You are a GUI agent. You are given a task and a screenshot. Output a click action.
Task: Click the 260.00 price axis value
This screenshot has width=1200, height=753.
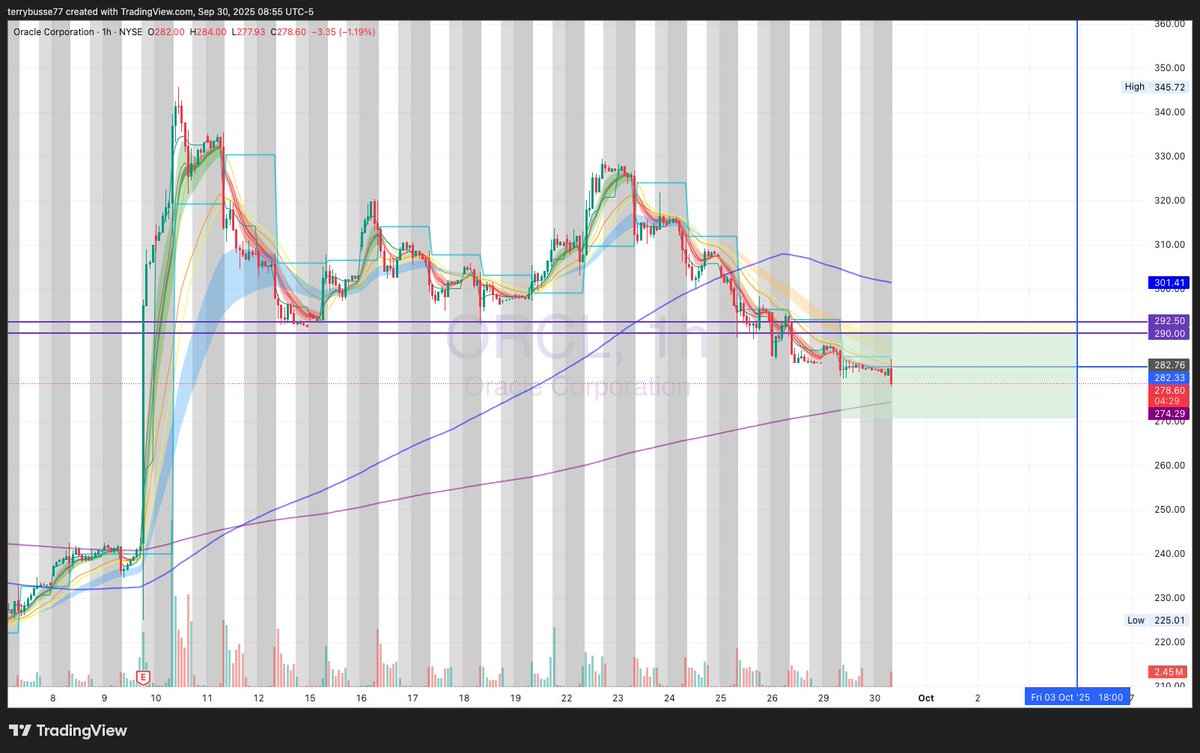pyautogui.click(x=1169, y=465)
